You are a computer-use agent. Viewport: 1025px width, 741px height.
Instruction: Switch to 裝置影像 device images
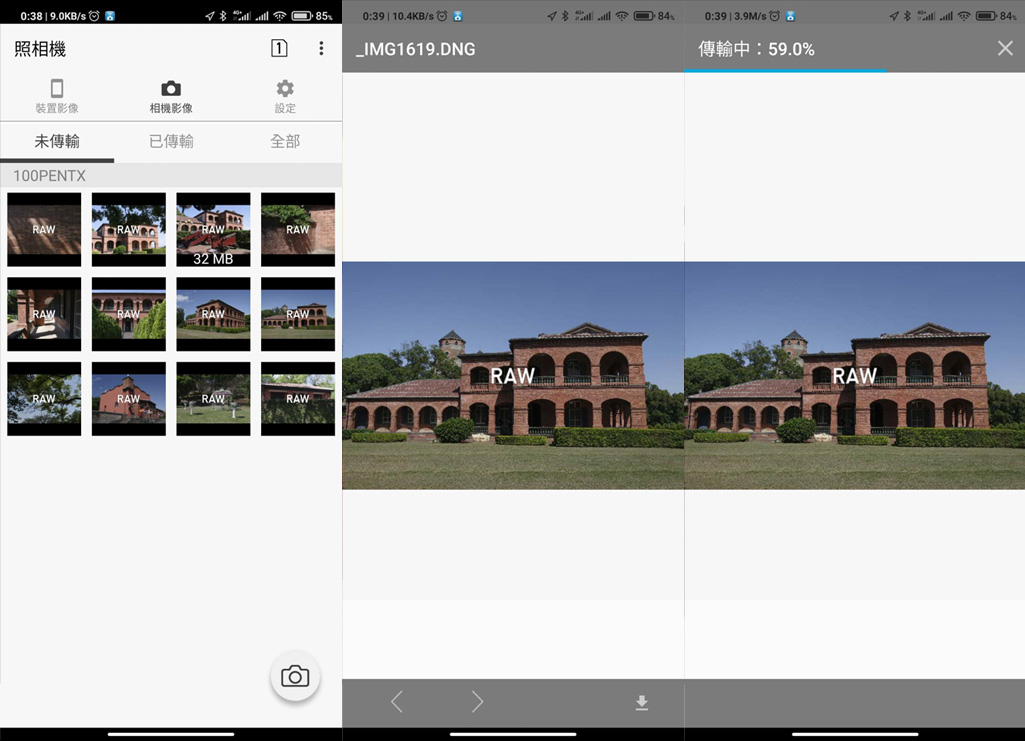tap(57, 96)
